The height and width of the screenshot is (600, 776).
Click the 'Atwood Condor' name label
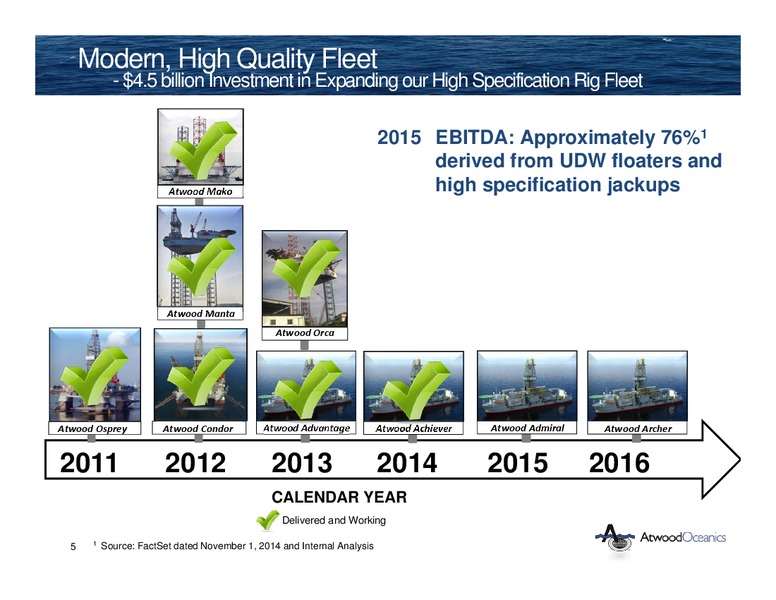(198, 429)
